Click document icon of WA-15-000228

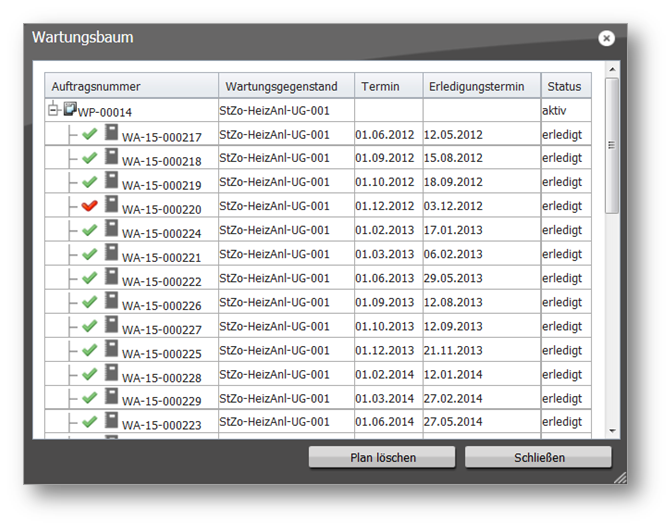[112, 372]
